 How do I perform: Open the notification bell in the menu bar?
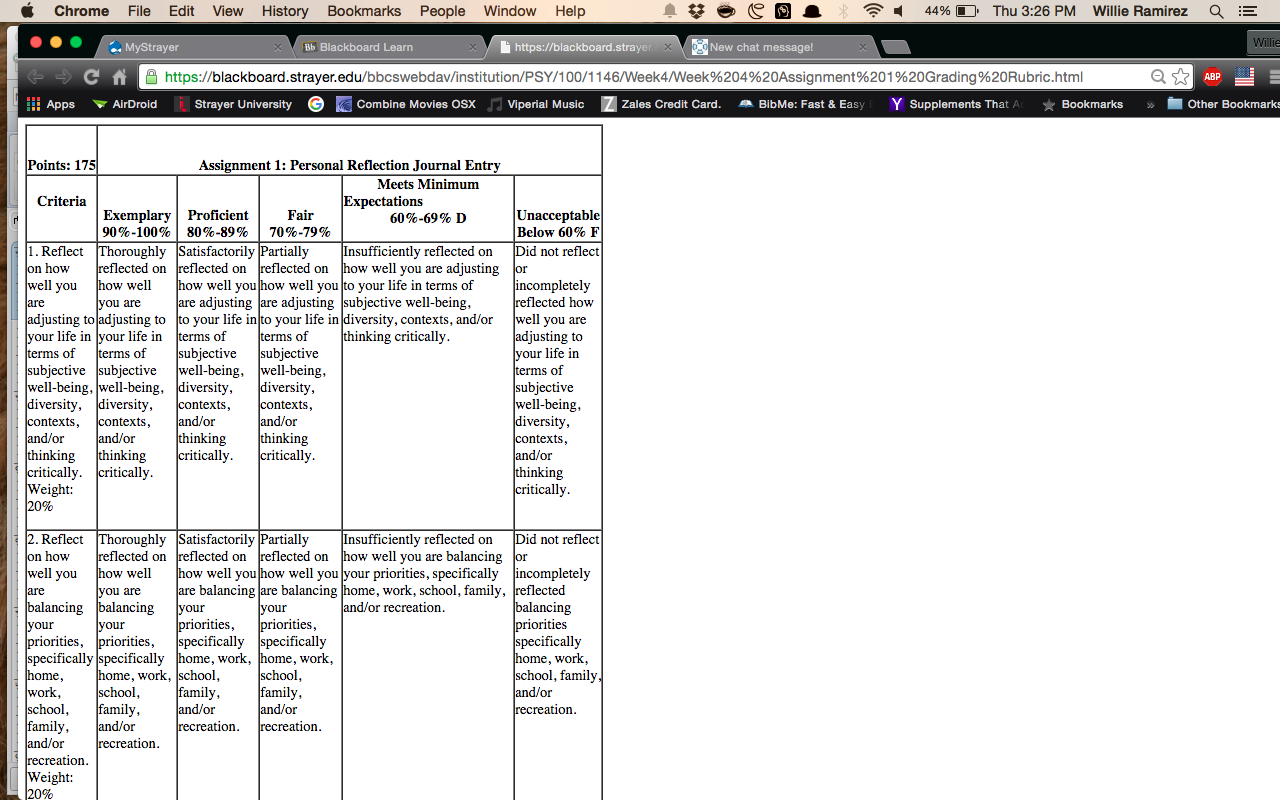click(x=669, y=11)
